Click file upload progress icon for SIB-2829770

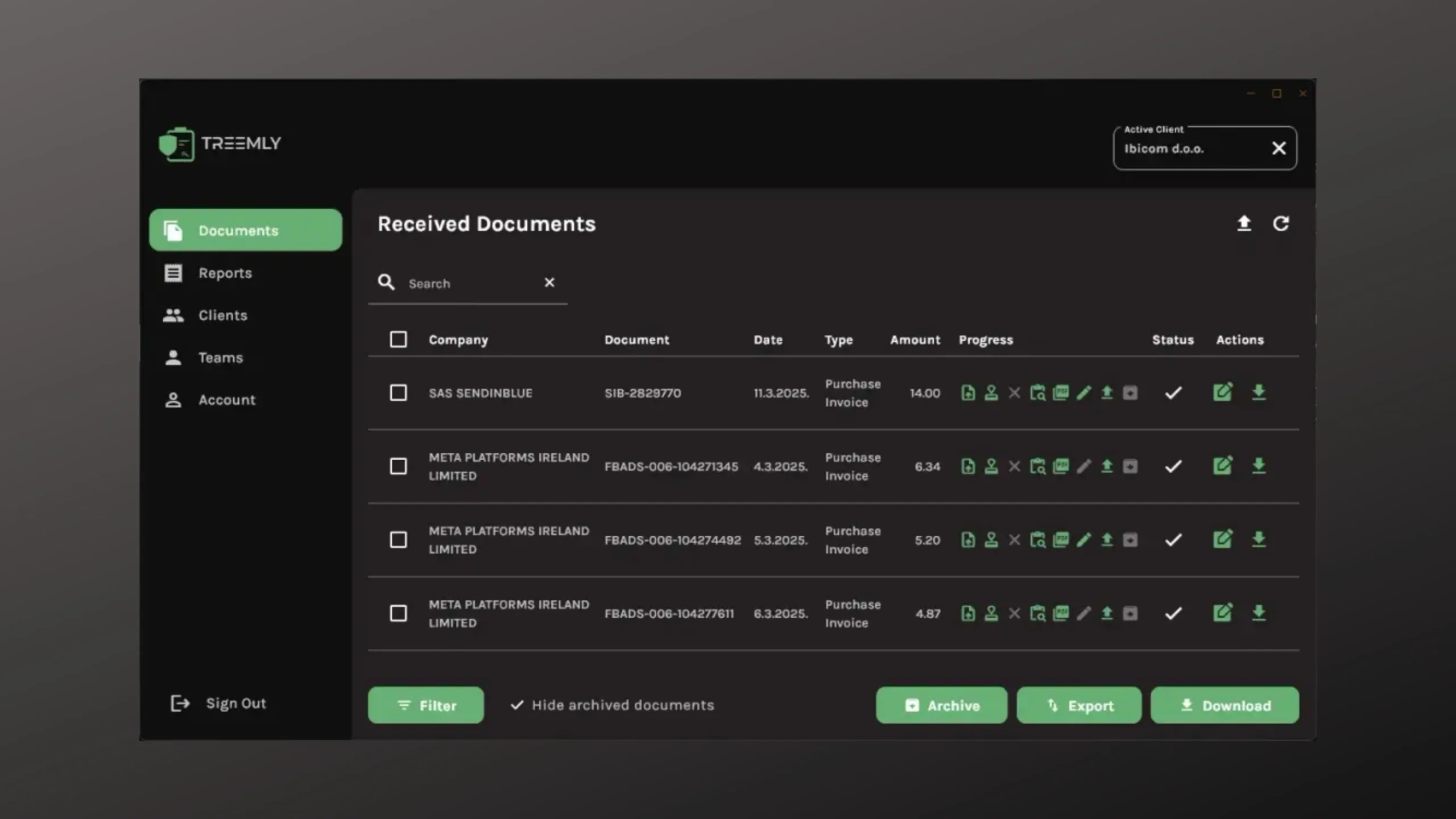tap(967, 392)
